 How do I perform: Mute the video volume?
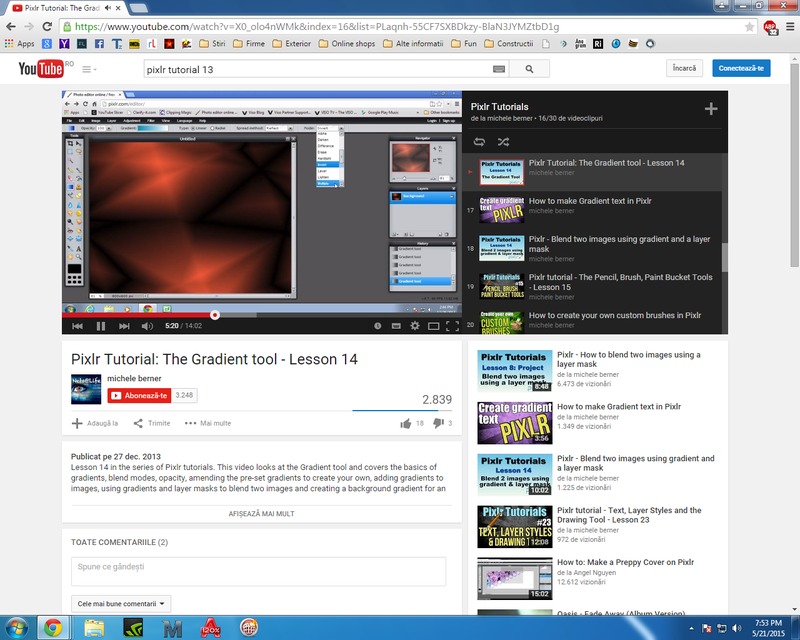(x=147, y=326)
